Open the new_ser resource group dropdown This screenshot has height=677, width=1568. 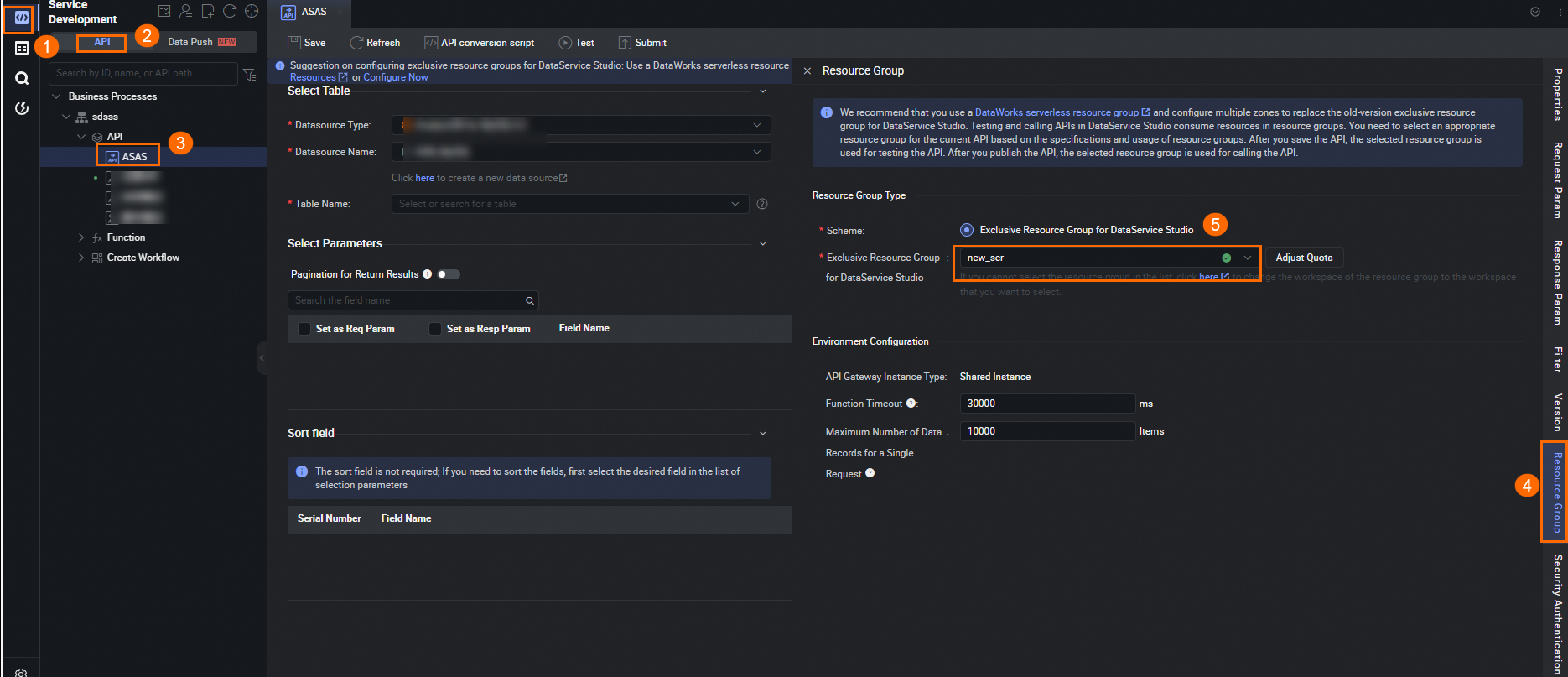[x=1109, y=258]
